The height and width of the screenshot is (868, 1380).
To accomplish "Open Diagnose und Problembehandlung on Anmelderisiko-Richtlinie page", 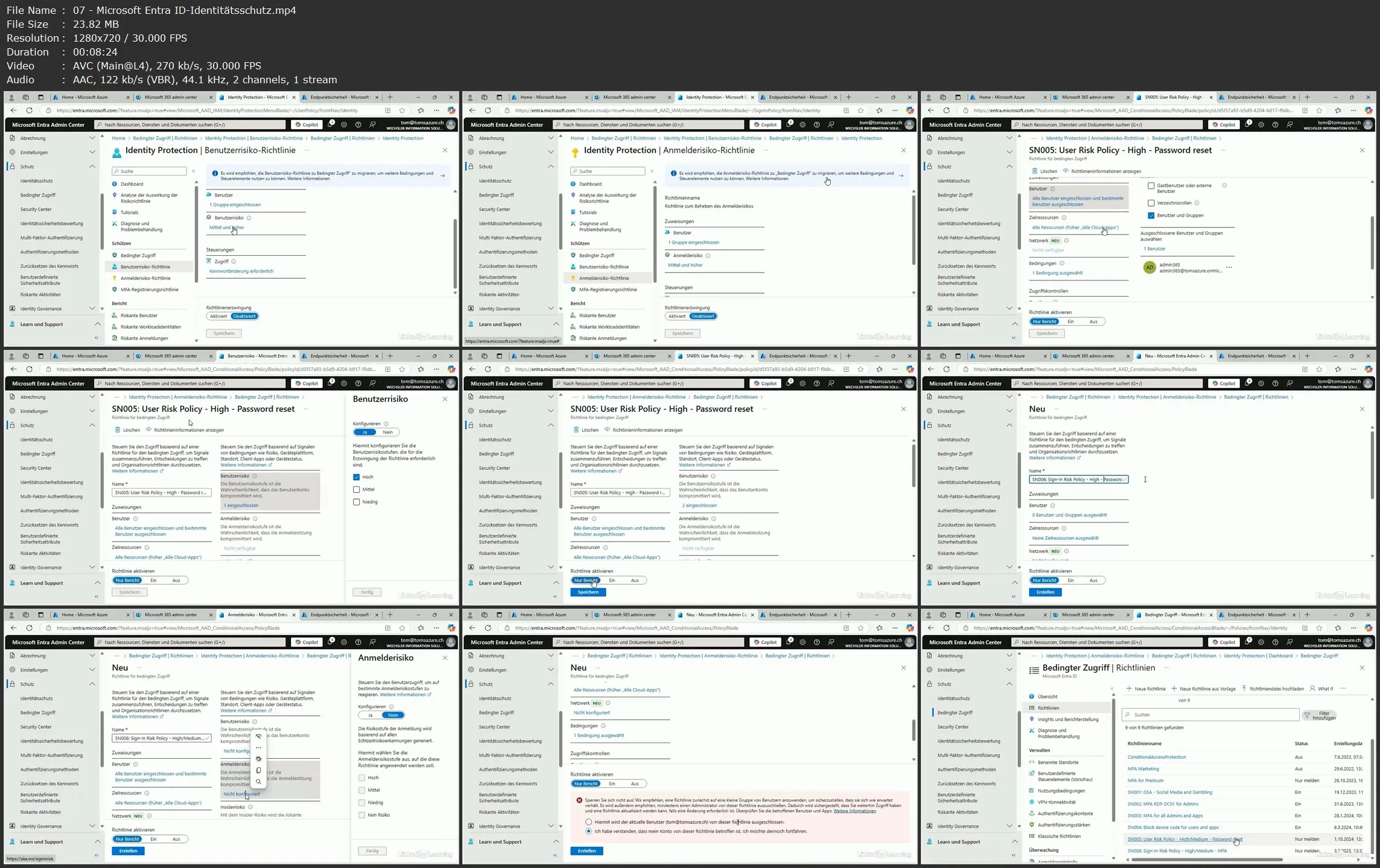I will pos(600,226).
